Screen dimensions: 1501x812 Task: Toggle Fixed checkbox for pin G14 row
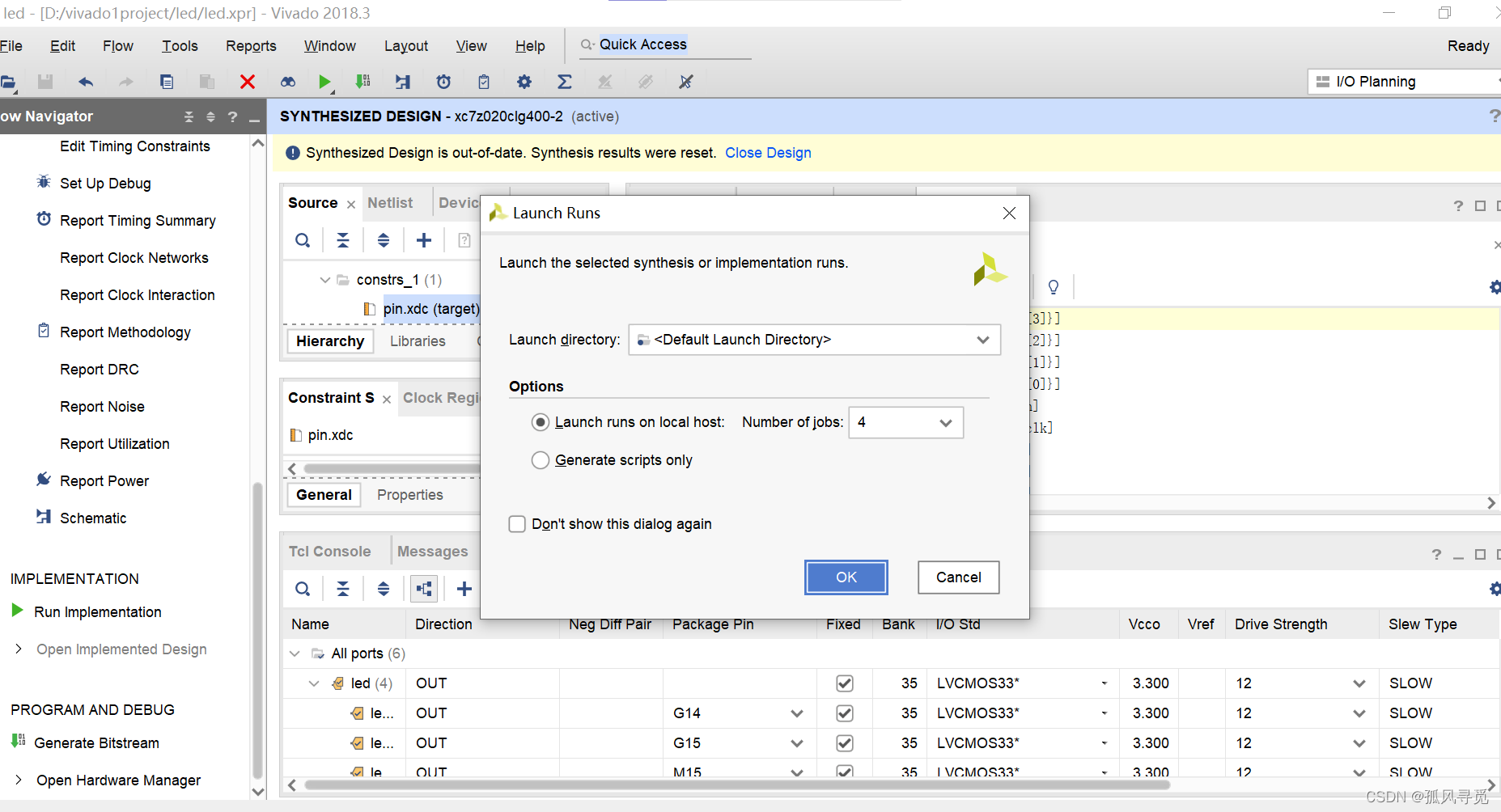[x=845, y=713]
